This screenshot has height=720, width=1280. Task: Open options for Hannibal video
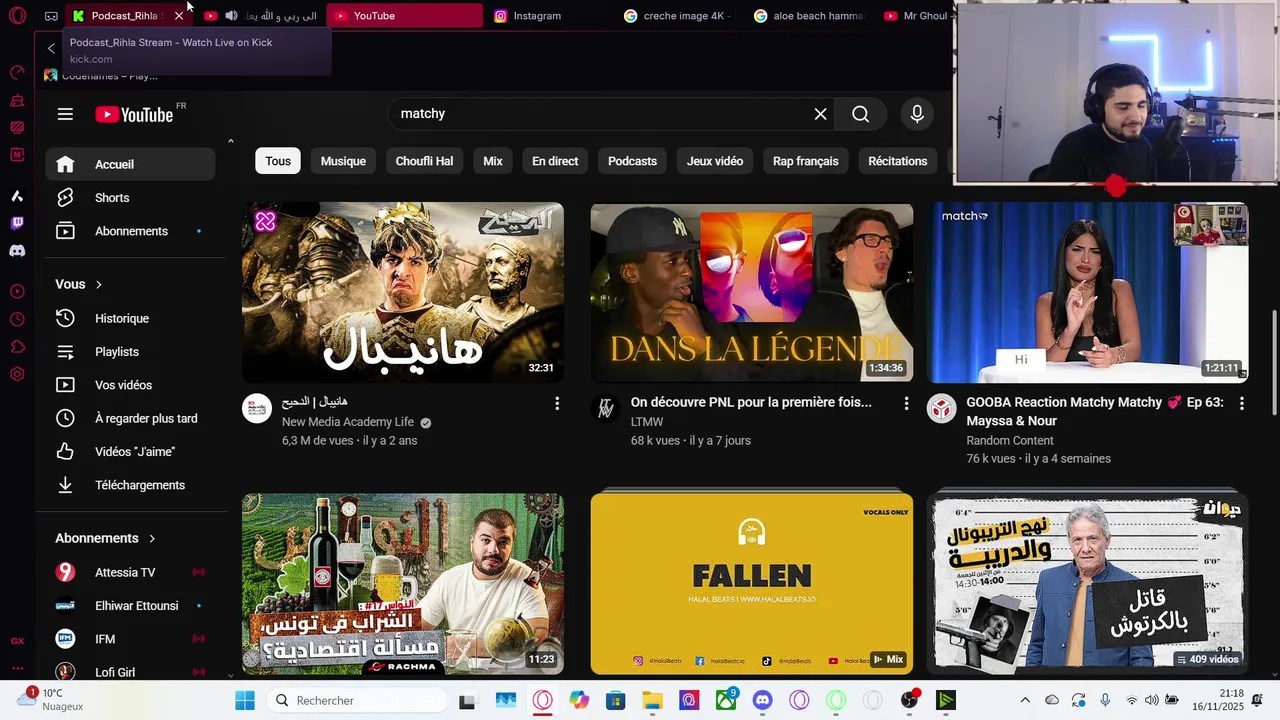point(557,403)
